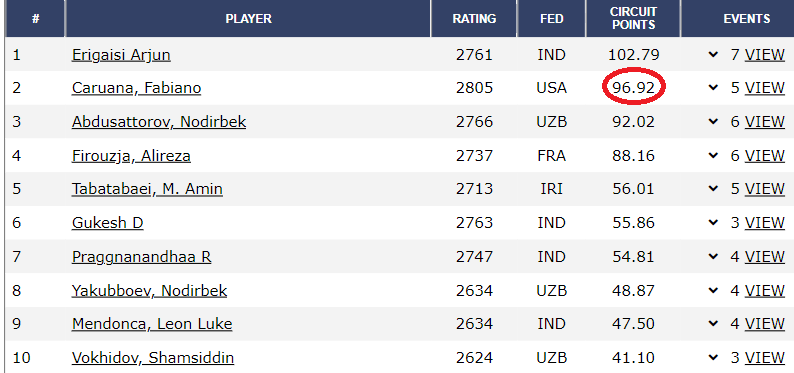This screenshot has height=373, width=794.
Task: Expand events chevron for Praggnanandhaa R
Action: coord(713,257)
